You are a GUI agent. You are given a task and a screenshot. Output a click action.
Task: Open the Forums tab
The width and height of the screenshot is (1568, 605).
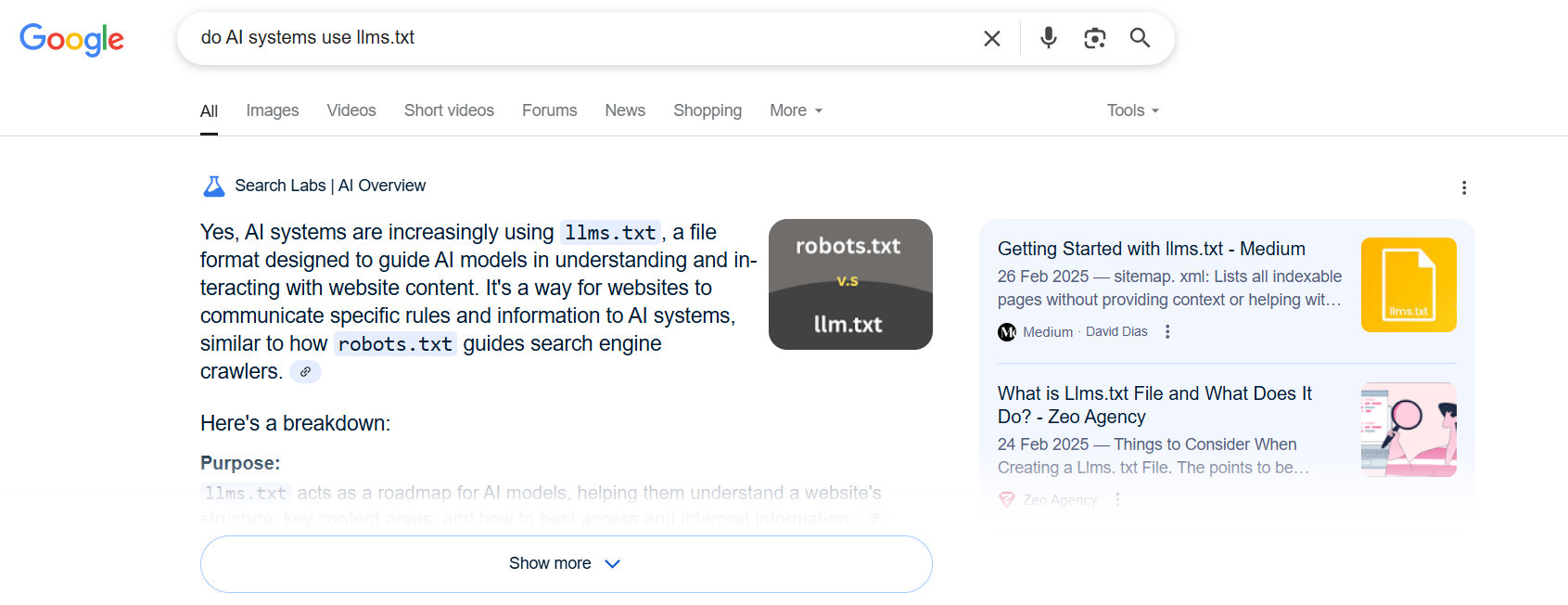549,110
